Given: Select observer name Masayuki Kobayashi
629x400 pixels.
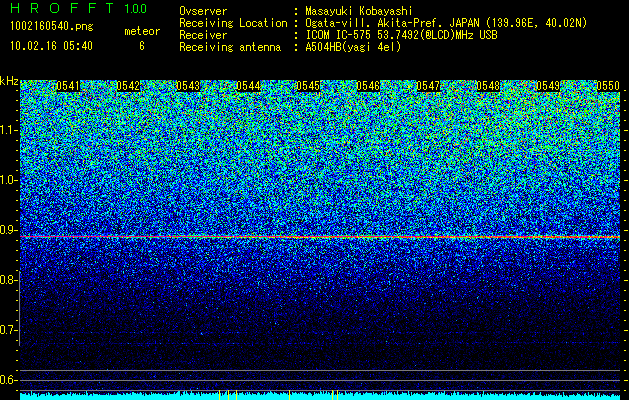Looking at the screenshot, I should click(359, 12).
